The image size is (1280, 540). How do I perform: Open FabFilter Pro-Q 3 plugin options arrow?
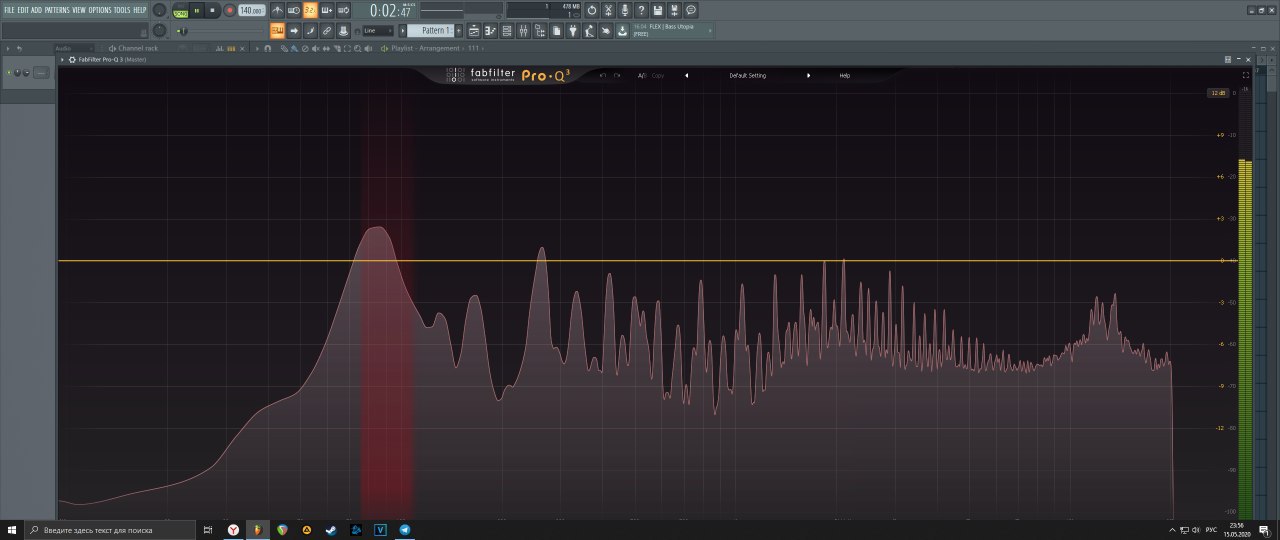[x=62, y=60]
